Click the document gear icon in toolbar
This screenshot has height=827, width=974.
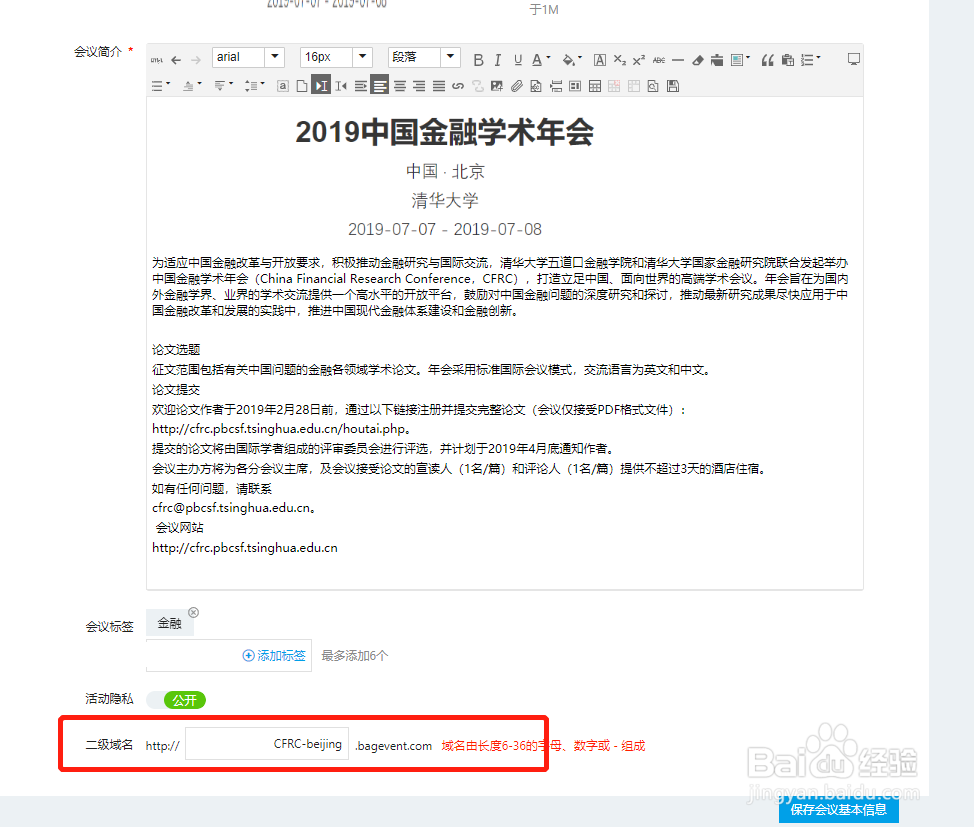[x=536, y=86]
